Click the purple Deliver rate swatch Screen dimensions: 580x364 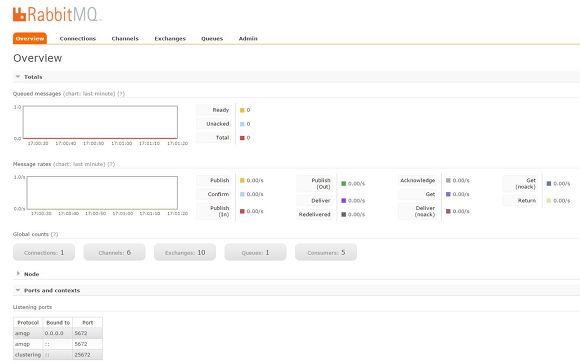click(x=344, y=200)
